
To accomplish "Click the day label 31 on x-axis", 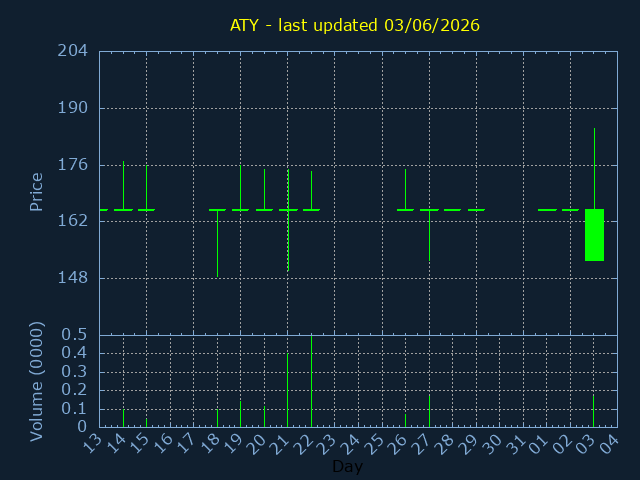I will [x=516, y=444].
